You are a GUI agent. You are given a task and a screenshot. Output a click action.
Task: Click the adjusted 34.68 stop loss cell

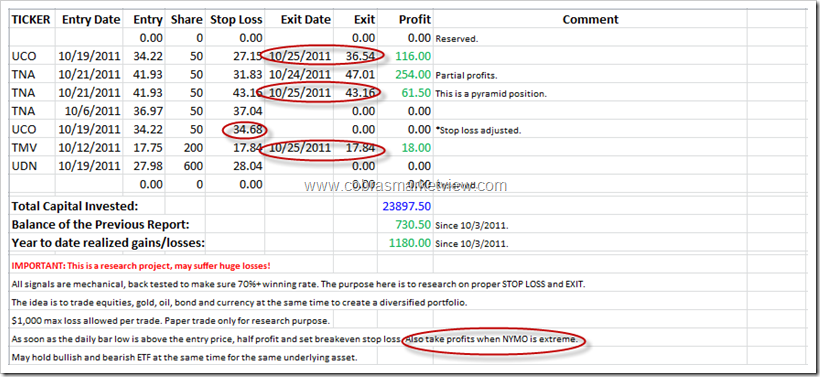[248, 130]
